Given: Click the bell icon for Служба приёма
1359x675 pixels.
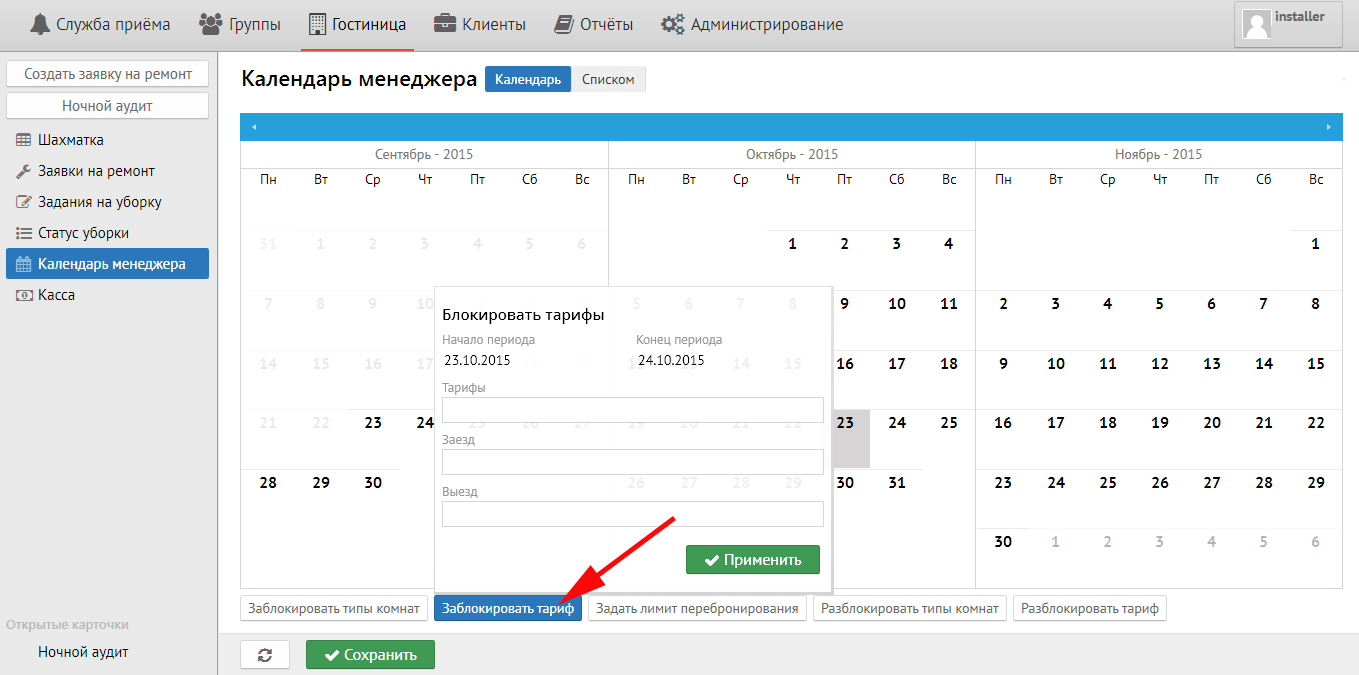Looking at the screenshot, I should (40, 24).
